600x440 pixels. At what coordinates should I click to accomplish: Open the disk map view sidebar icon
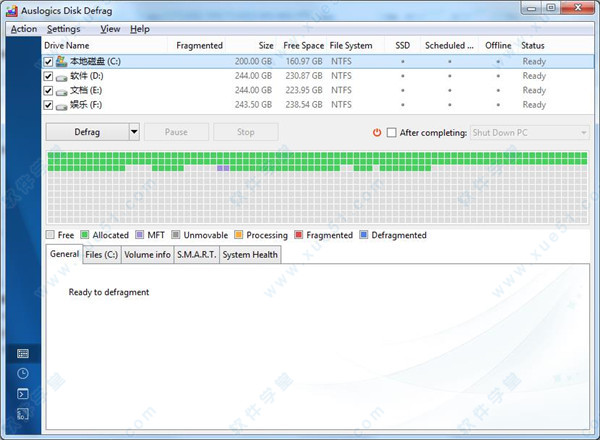[x=23, y=354]
